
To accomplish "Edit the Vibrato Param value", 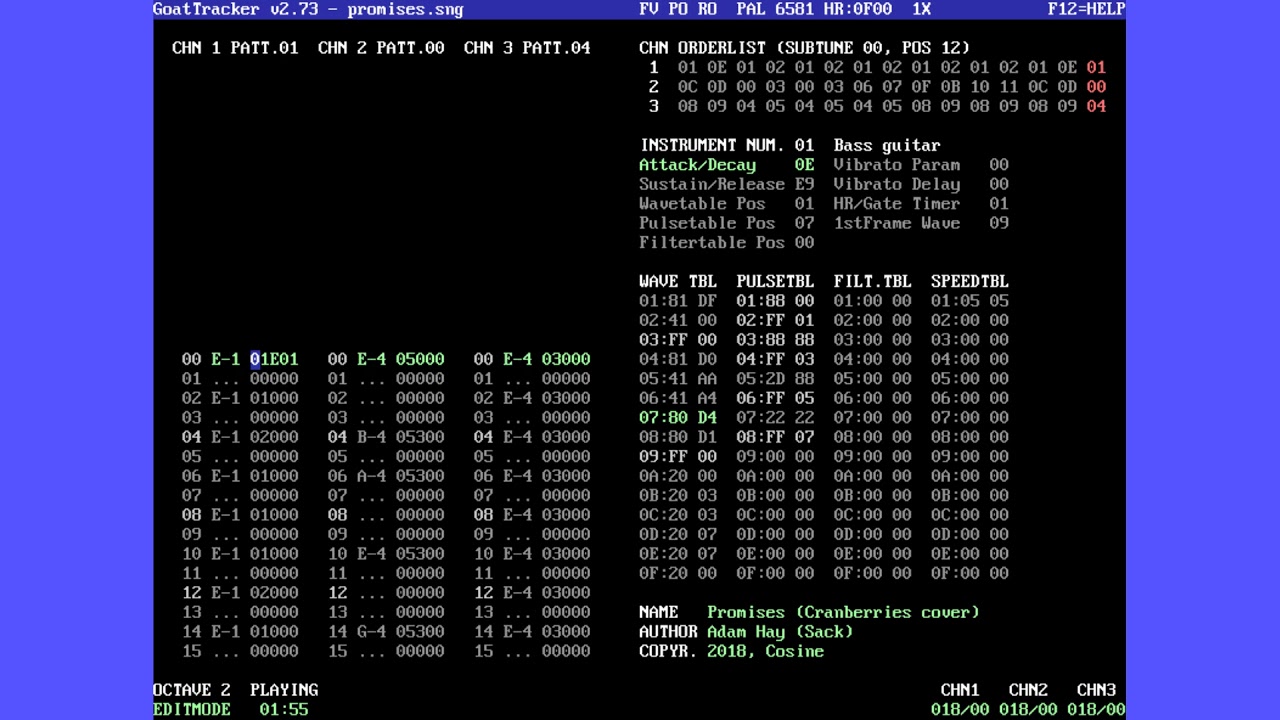I will tap(999, 165).
